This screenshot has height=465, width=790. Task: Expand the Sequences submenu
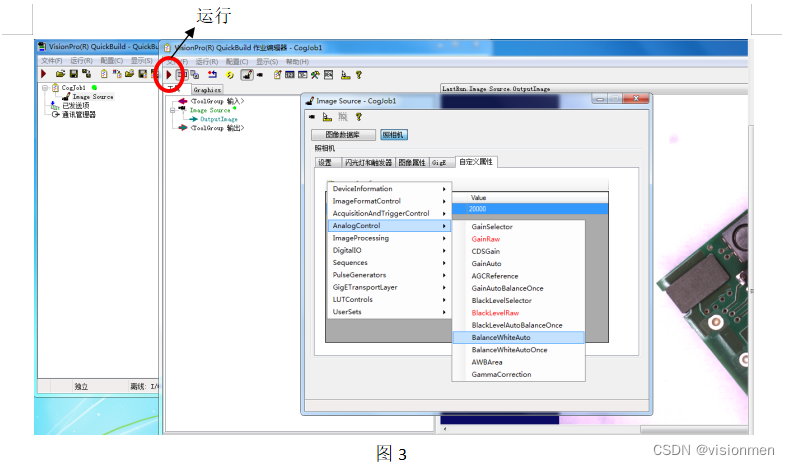(389, 262)
